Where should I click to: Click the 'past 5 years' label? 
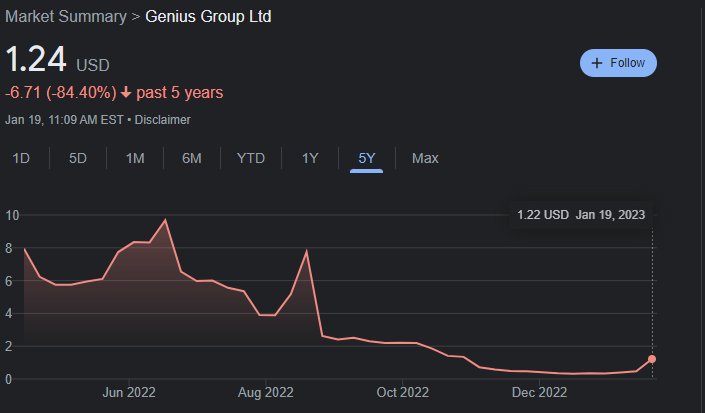tap(179, 93)
